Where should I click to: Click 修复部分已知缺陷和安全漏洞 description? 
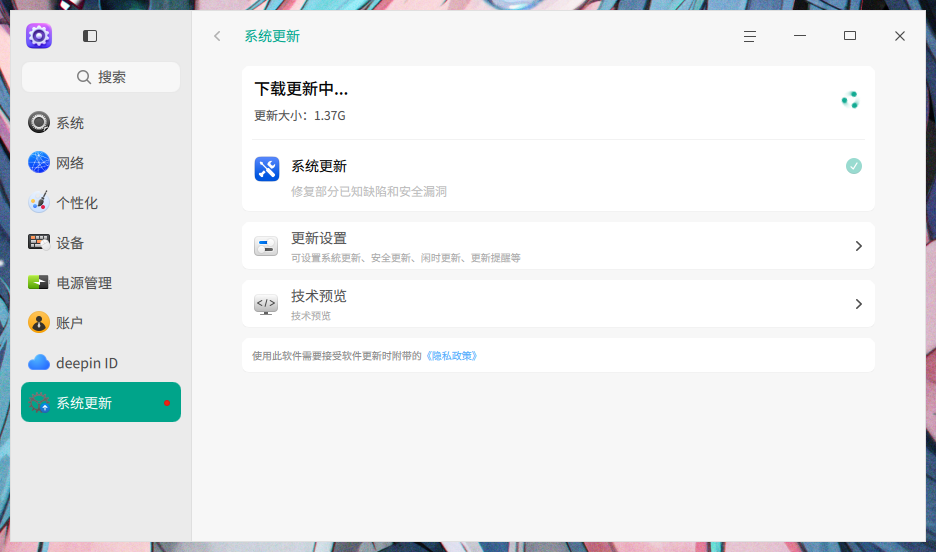click(369, 192)
